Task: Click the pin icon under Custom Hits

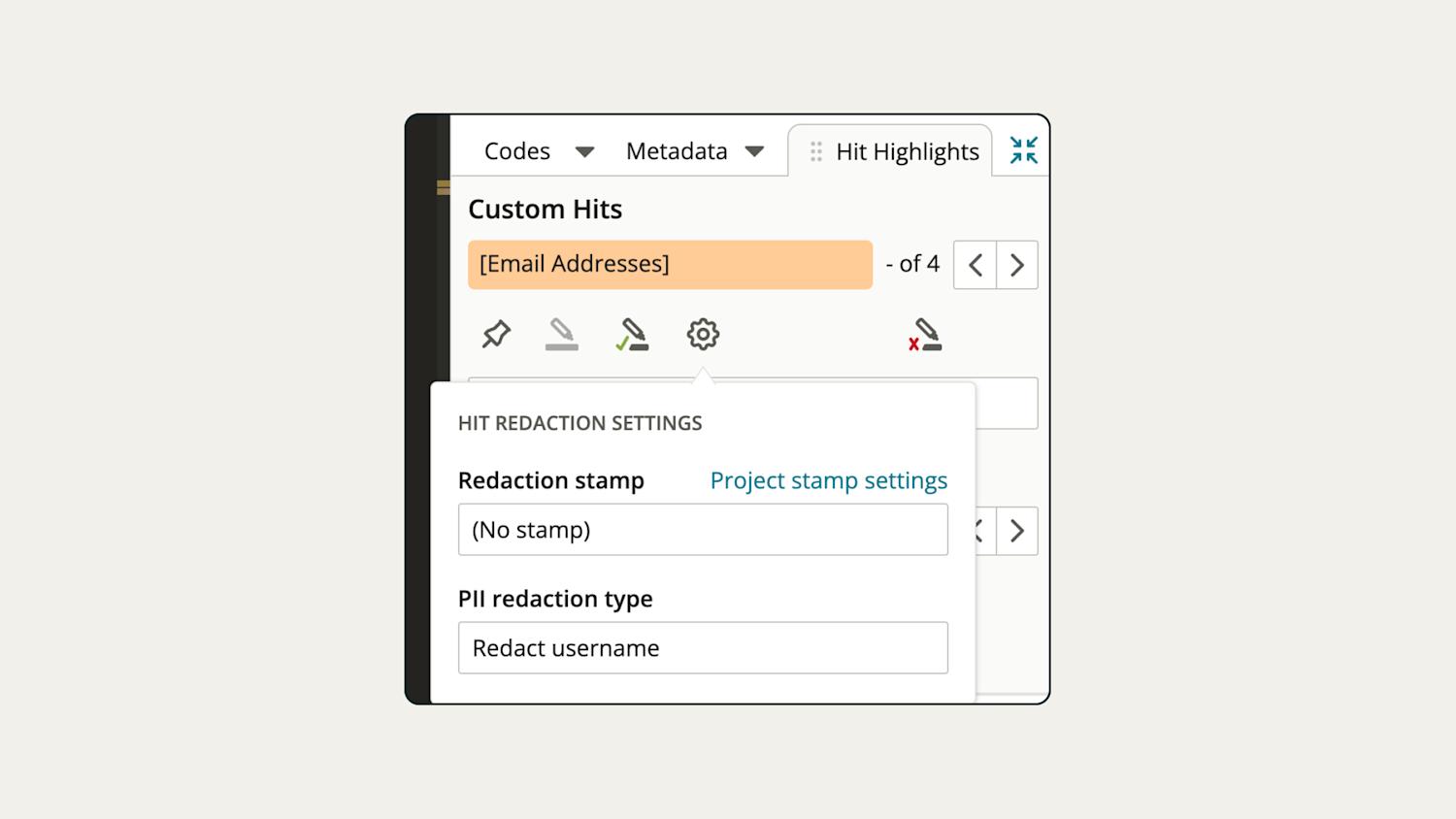Action: pyautogui.click(x=496, y=334)
